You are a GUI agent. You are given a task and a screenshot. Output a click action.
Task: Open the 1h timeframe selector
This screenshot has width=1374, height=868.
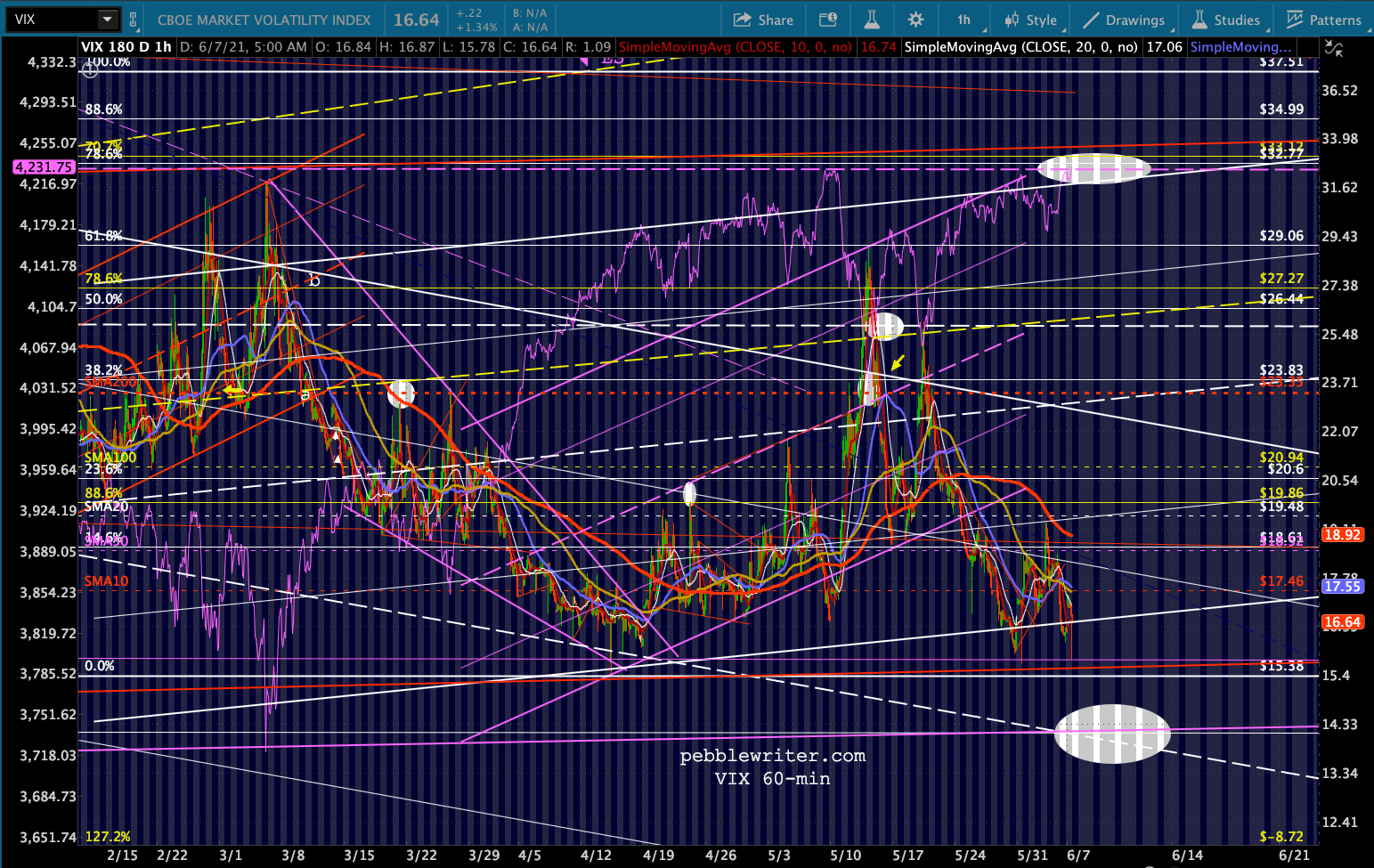click(963, 20)
